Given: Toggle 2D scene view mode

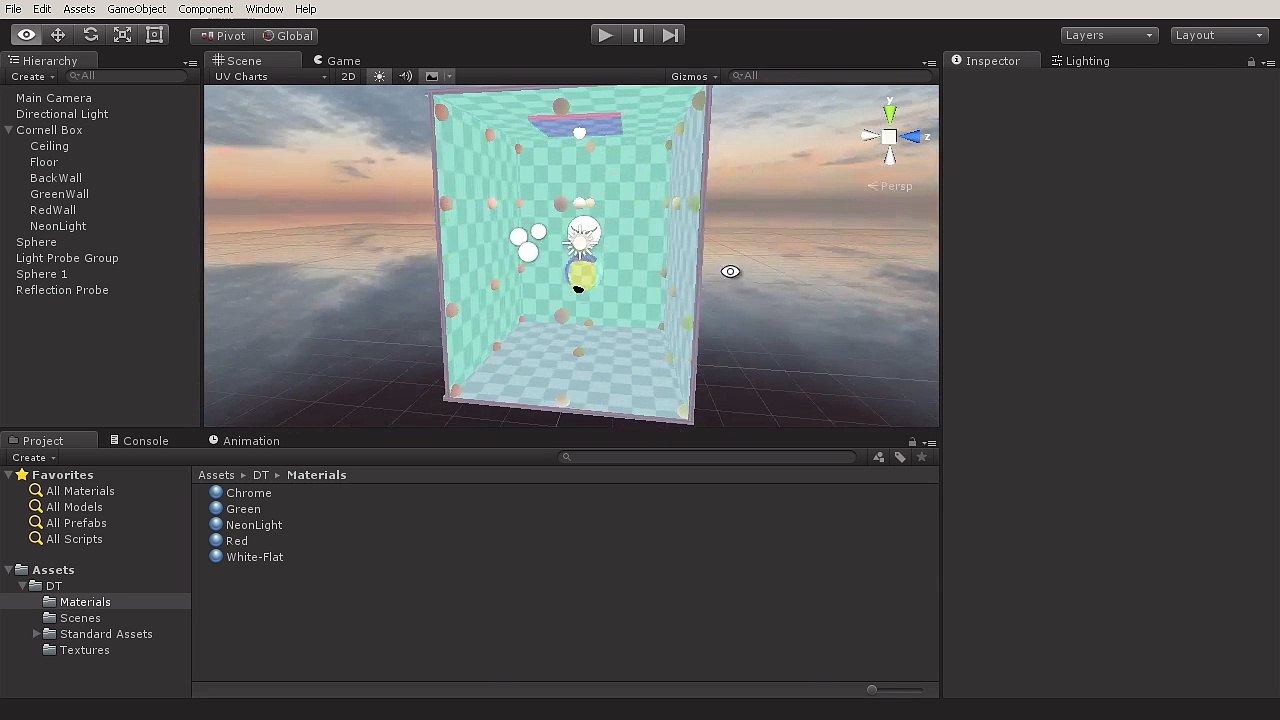Looking at the screenshot, I should coord(348,77).
